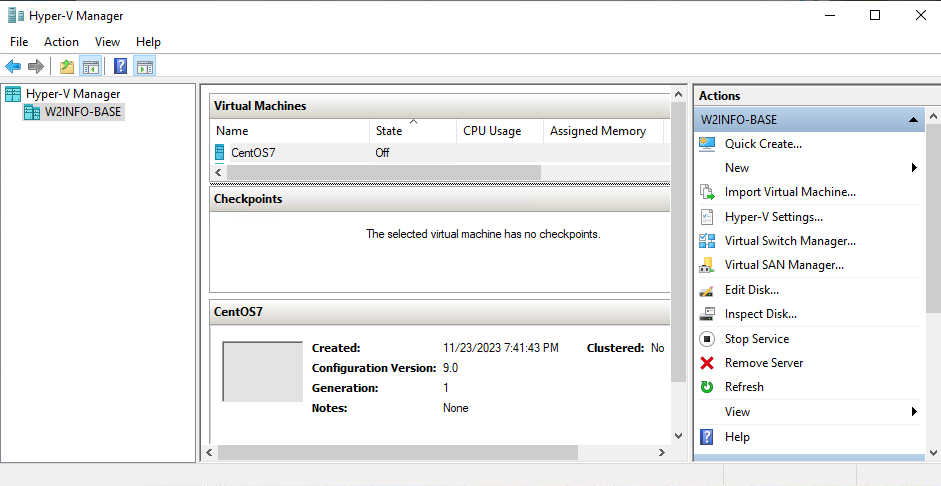Click the W2INFO-BASE server icon in tree
941x486 pixels.
(32, 112)
